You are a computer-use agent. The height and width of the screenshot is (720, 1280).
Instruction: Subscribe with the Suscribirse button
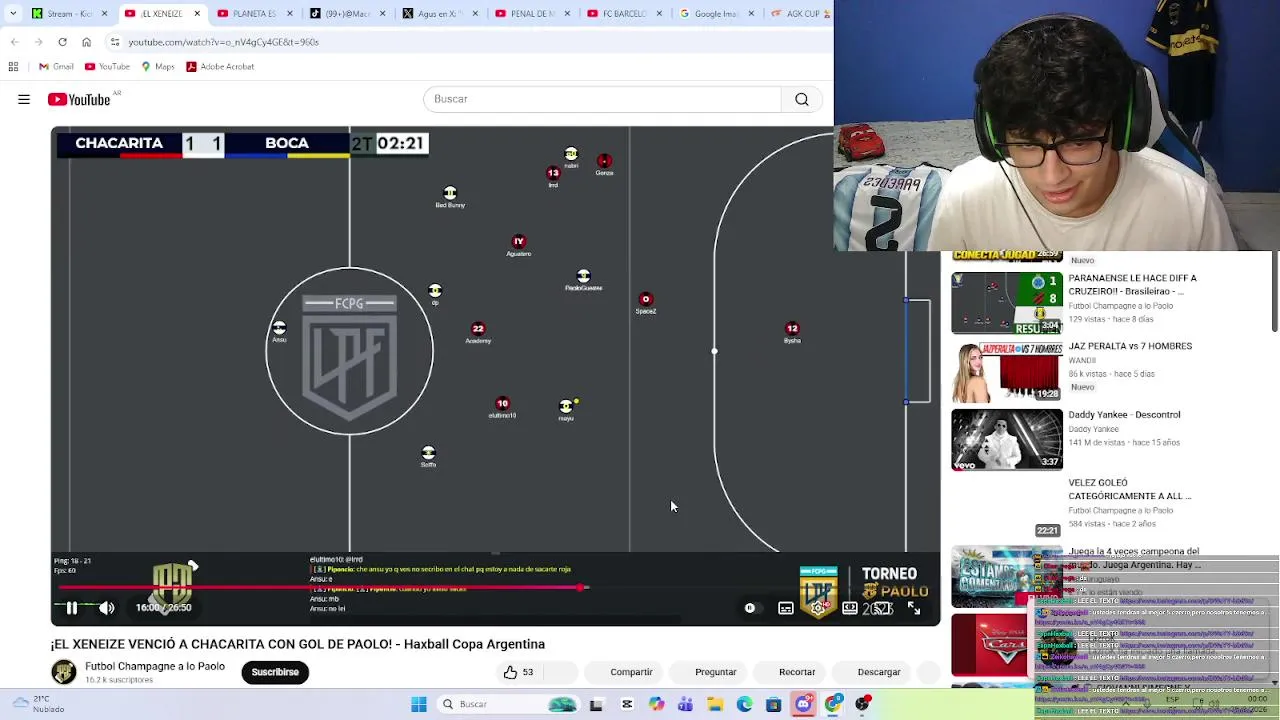point(275,672)
